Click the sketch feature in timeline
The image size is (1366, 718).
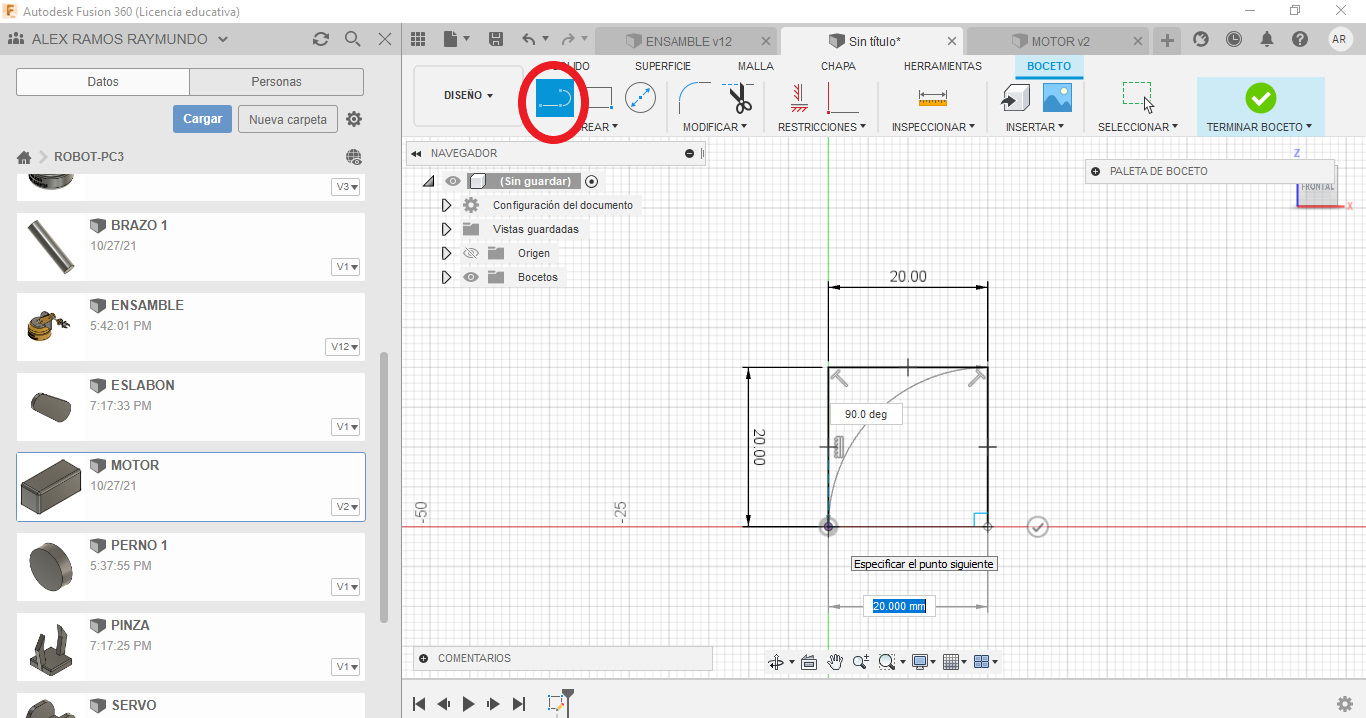click(557, 704)
